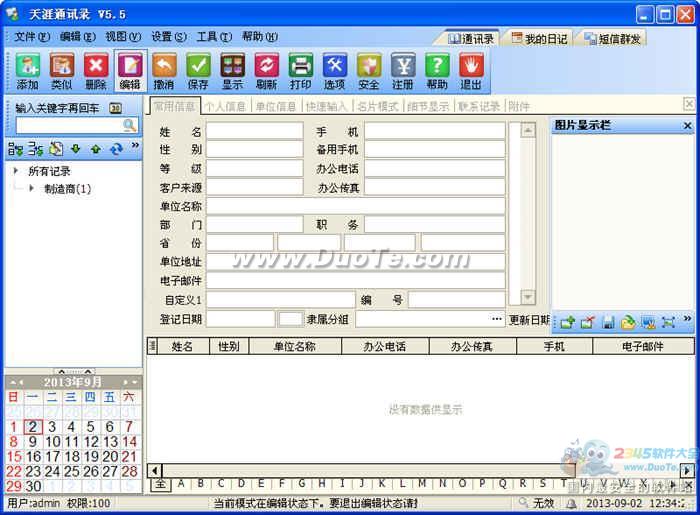Click the expand-all tree icon in sidebar toolbar
The image size is (700, 515).
[x=15, y=149]
